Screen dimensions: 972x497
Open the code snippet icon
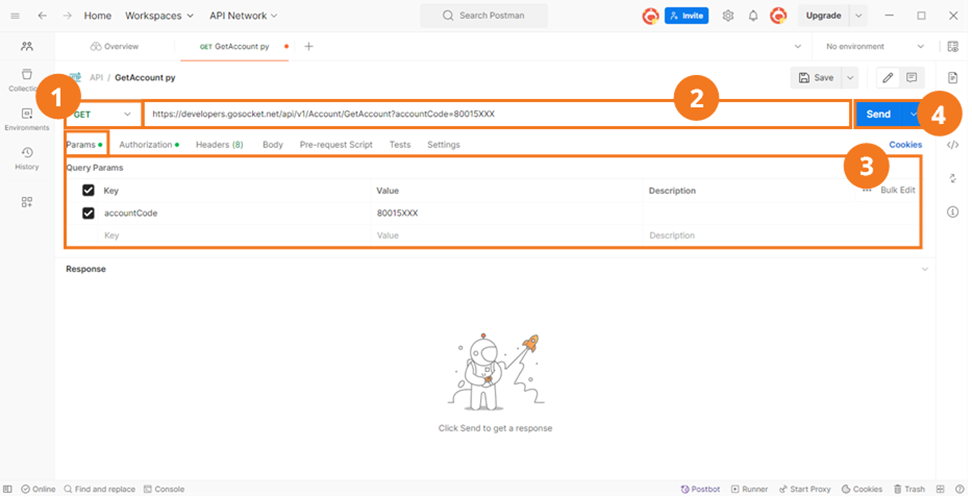click(953, 145)
